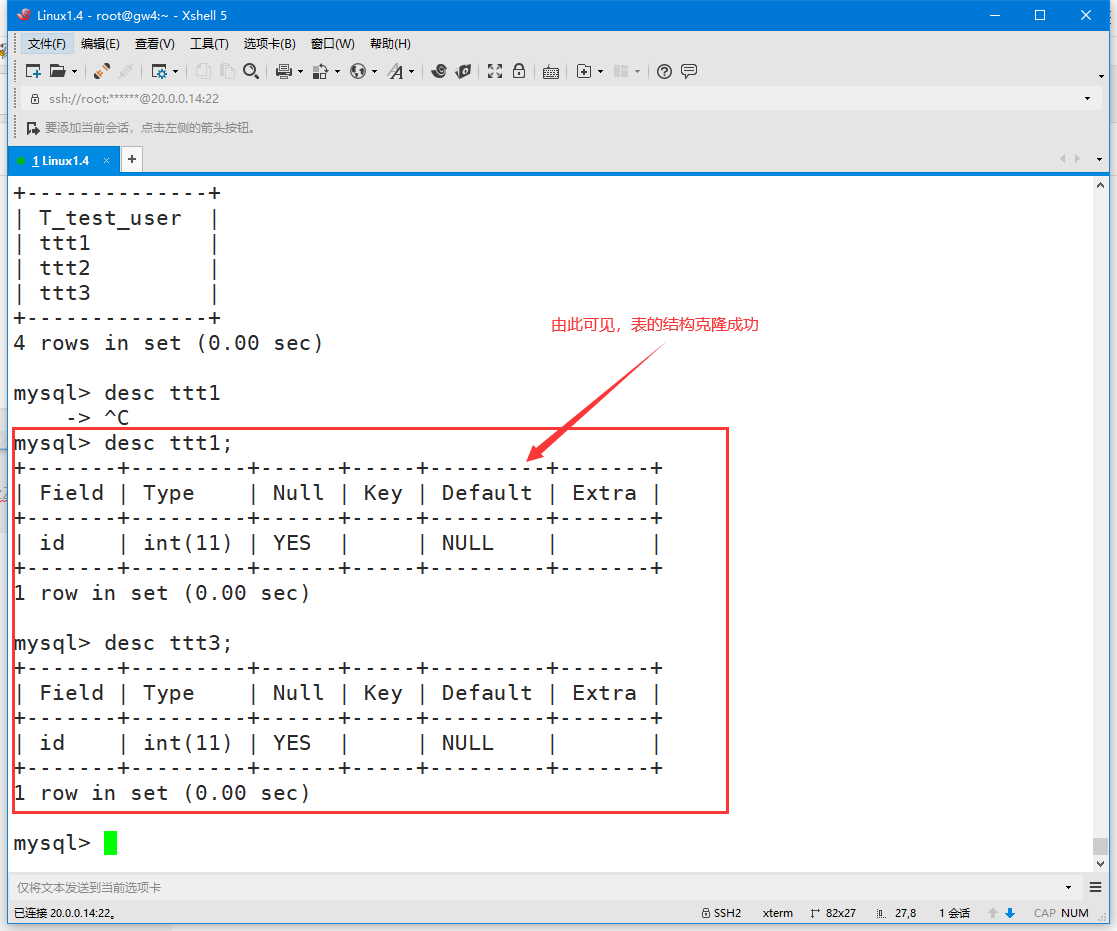1117x931 pixels.
Task: Click the padlock lock-screen icon
Action: tap(519, 71)
